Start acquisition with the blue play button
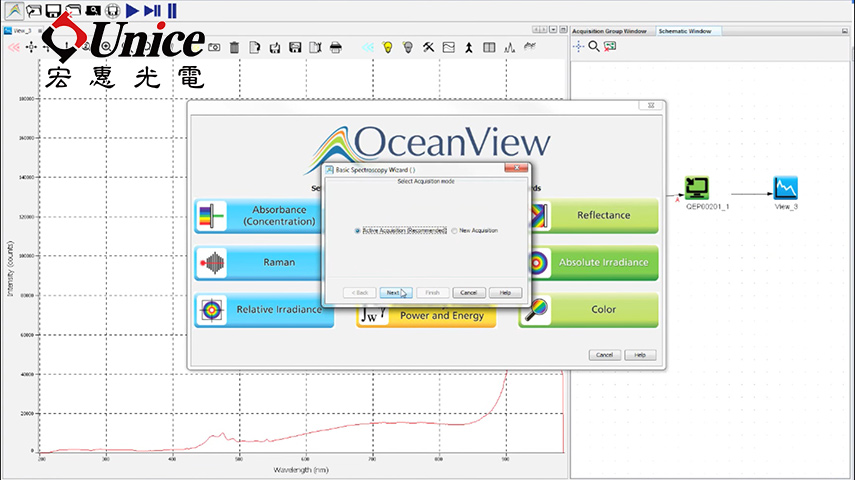The image size is (855, 480). 132,10
